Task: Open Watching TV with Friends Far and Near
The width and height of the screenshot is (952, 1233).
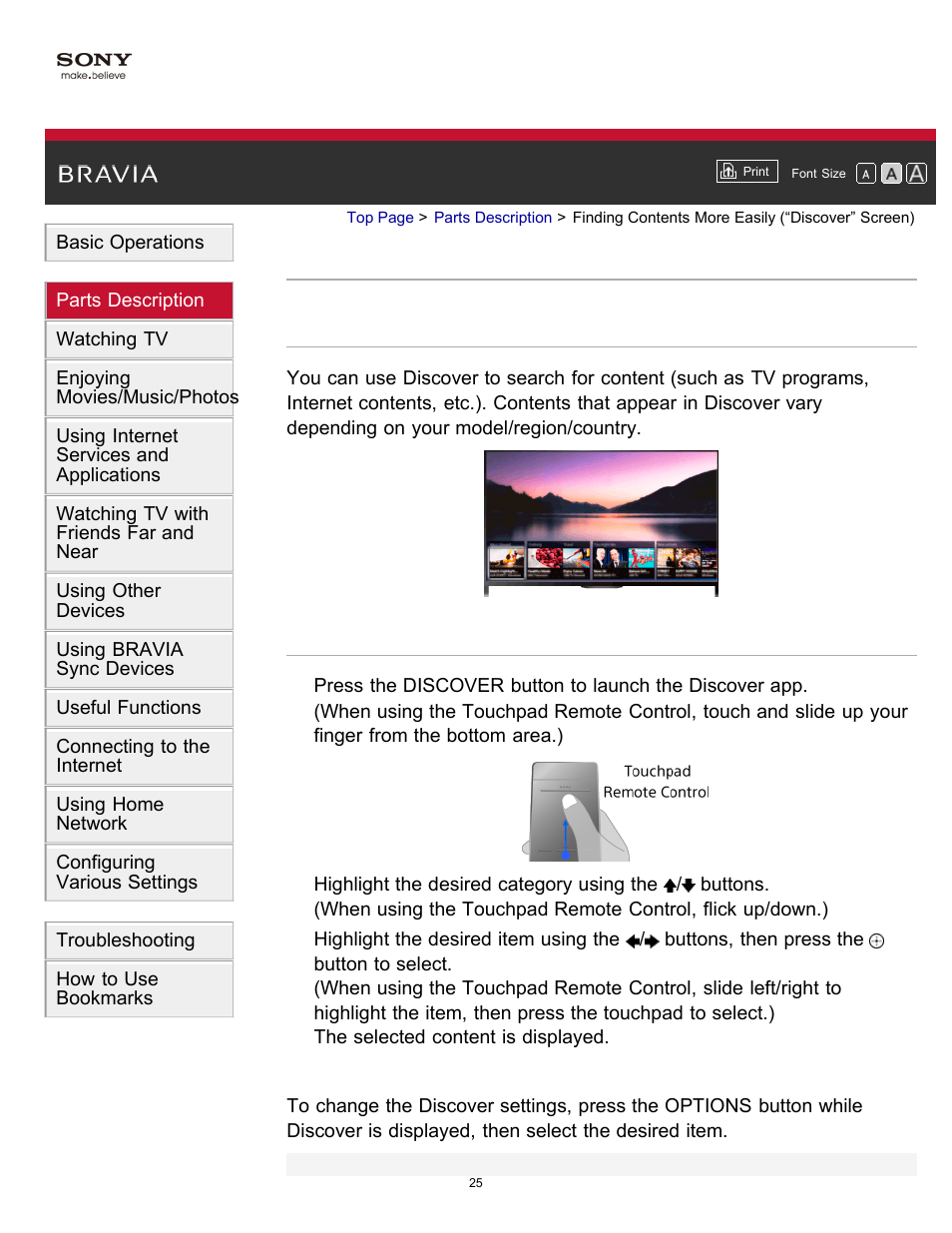Action: (140, 533)
